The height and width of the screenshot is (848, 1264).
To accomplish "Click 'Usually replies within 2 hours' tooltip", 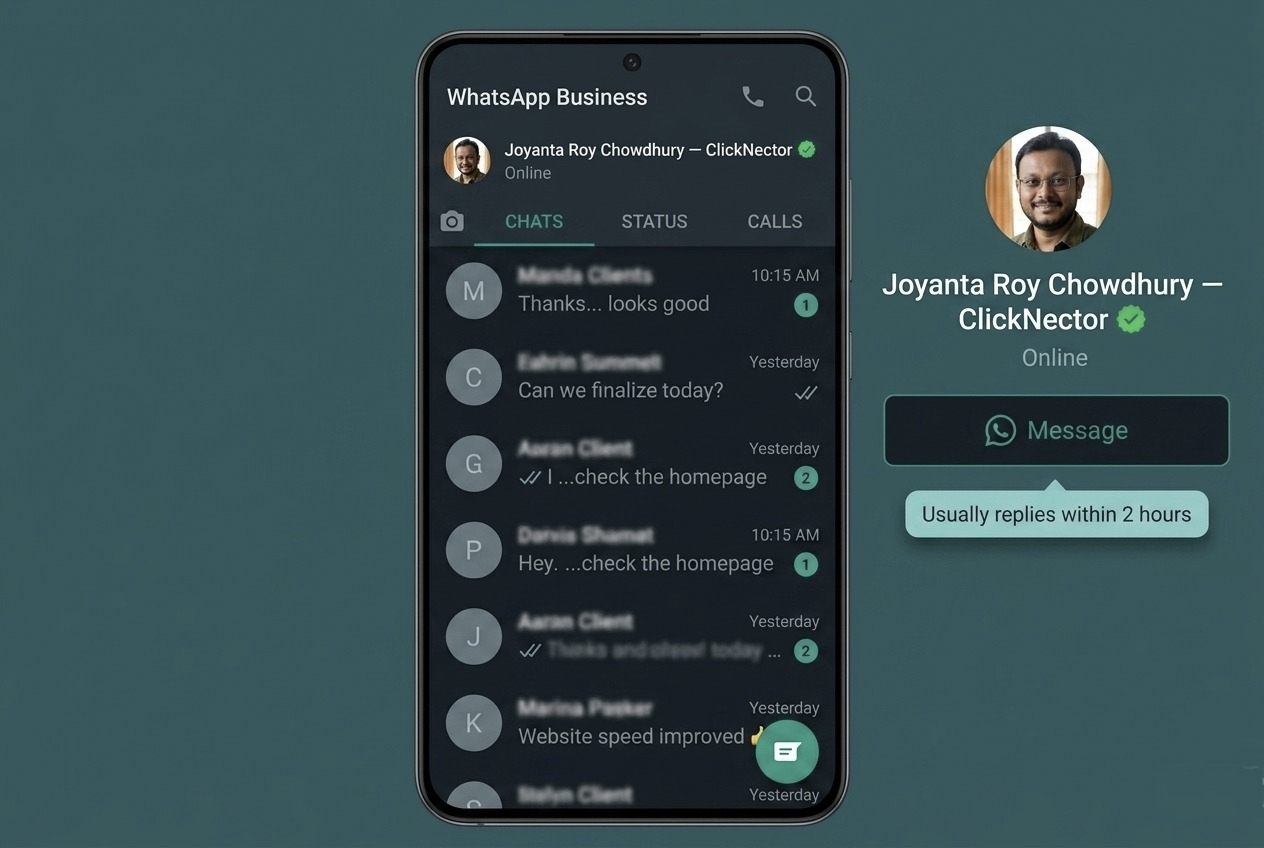I will (x=1057, y=514).
